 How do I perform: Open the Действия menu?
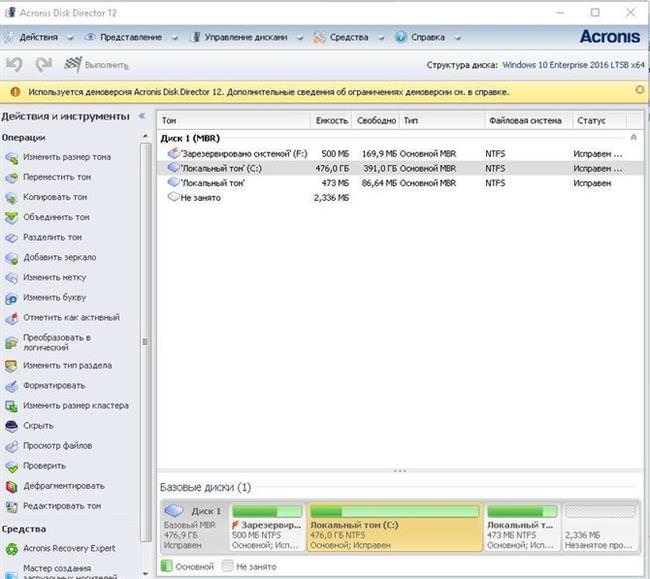tap(39, 37)
